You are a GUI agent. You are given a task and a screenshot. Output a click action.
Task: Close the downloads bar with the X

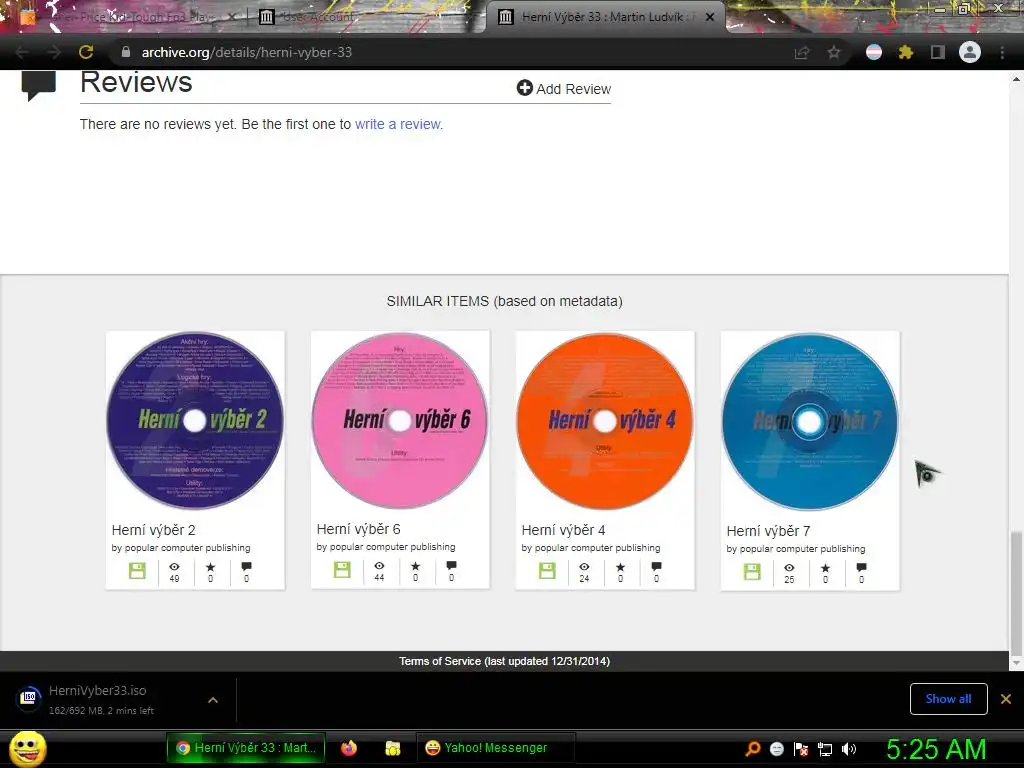point(1006,699)
